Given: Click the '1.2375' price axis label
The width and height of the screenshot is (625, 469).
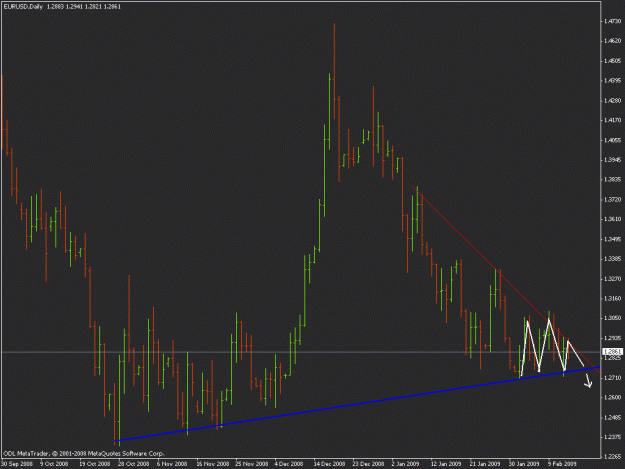Looking at the screenshot, I should point(612,437).
